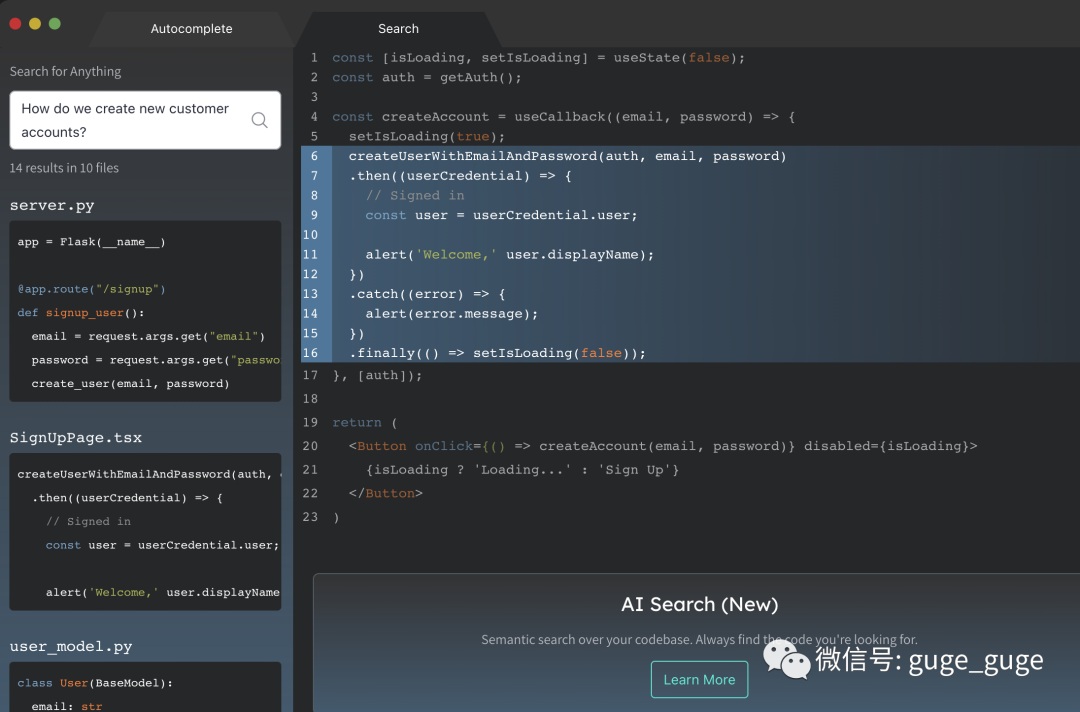Viewport: 1080px width, 712px height.
Task: Open the user_model.py result file
Action: pos(71,647)
